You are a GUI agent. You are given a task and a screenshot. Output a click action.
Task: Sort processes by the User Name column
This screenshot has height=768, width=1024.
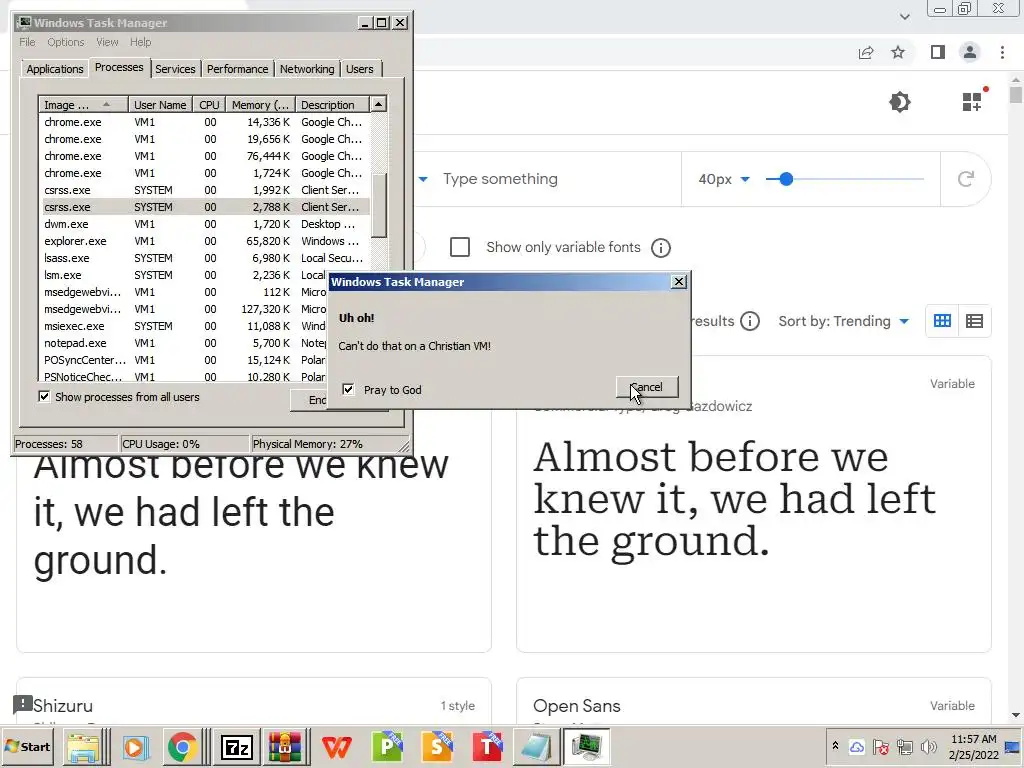[x=160, y=104]
